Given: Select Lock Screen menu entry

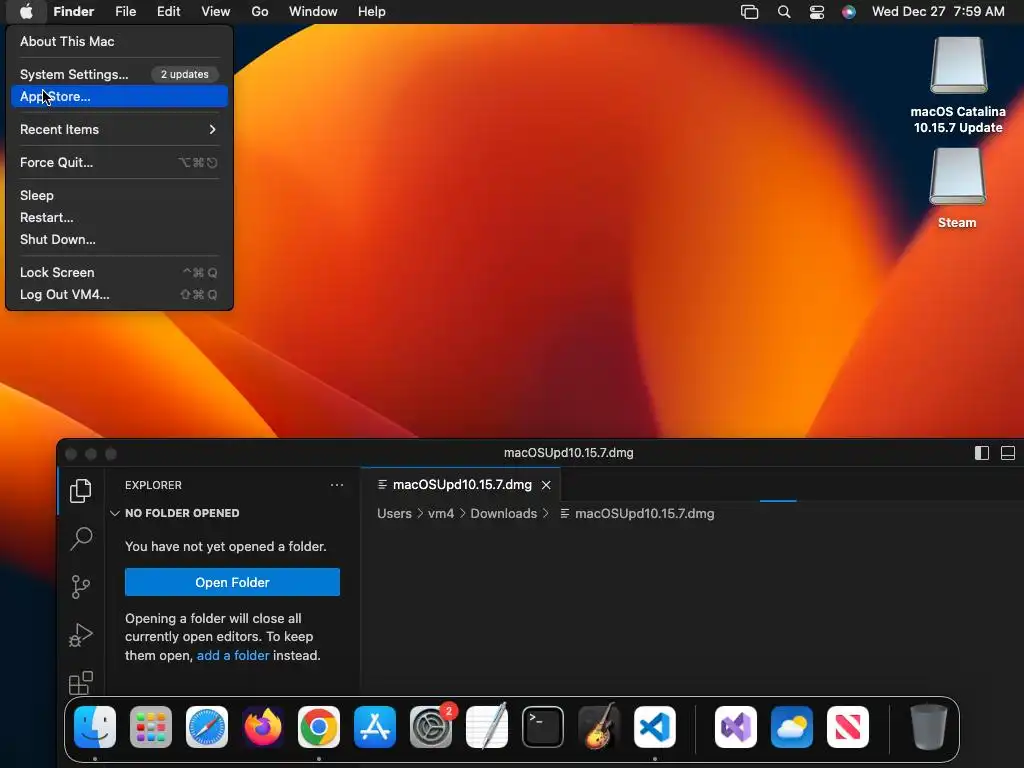Looking at the screenshot, I should click(x=120, y=272).
